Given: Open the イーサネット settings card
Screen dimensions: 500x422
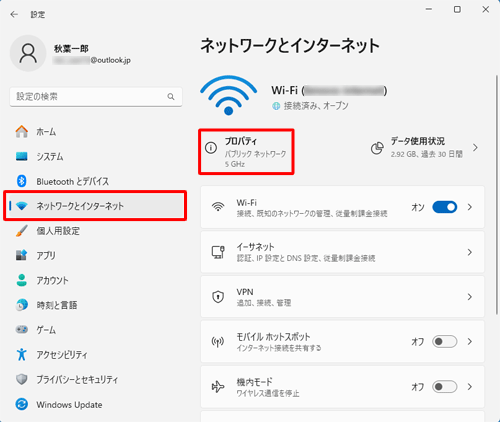Looking at the screenshot, I should [x=342, y=252].
